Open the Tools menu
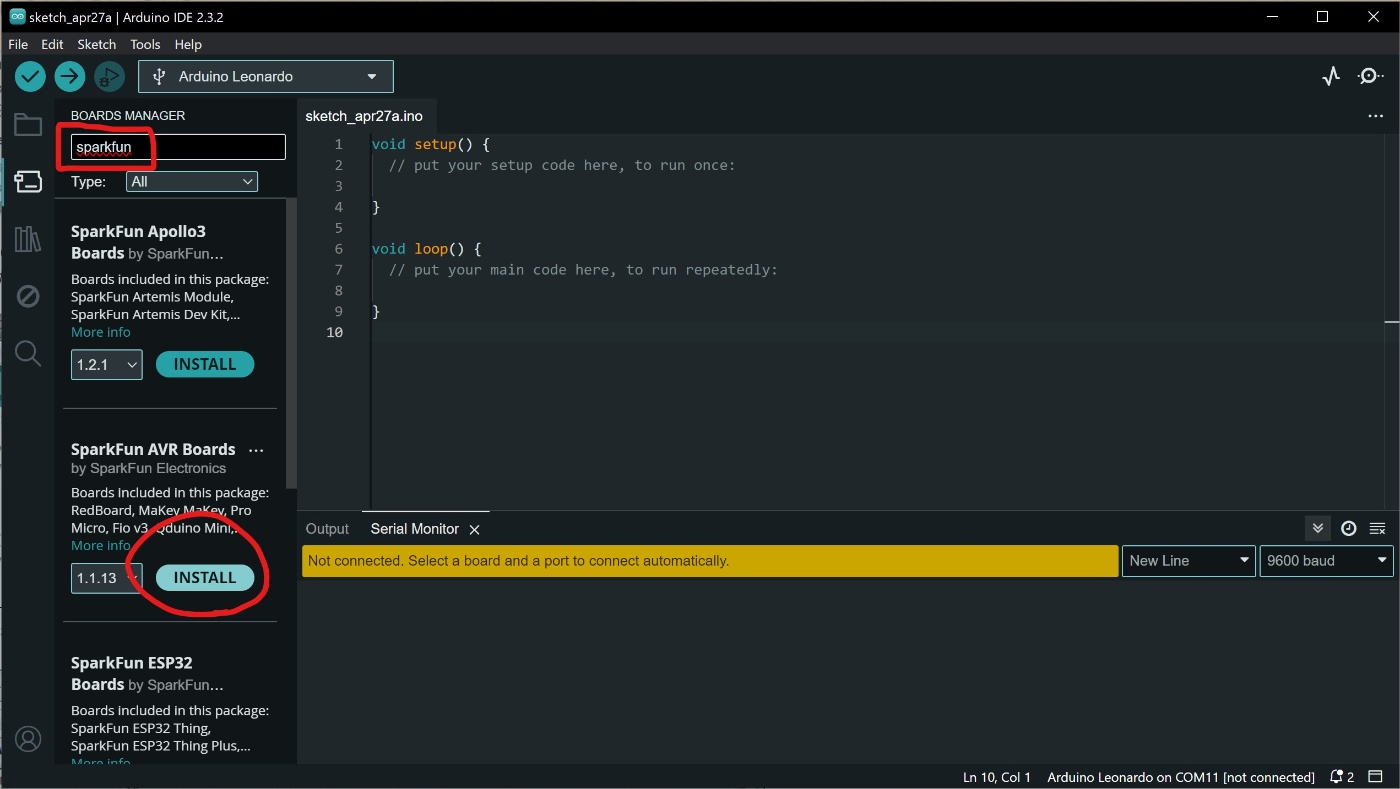The height and width of the screenshot is (789, 1400). (x=145, y=44)
